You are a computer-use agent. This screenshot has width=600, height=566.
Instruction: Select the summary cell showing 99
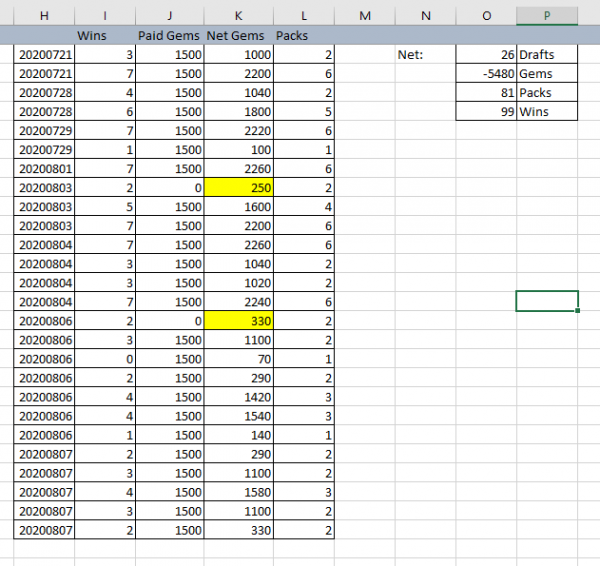486,111
